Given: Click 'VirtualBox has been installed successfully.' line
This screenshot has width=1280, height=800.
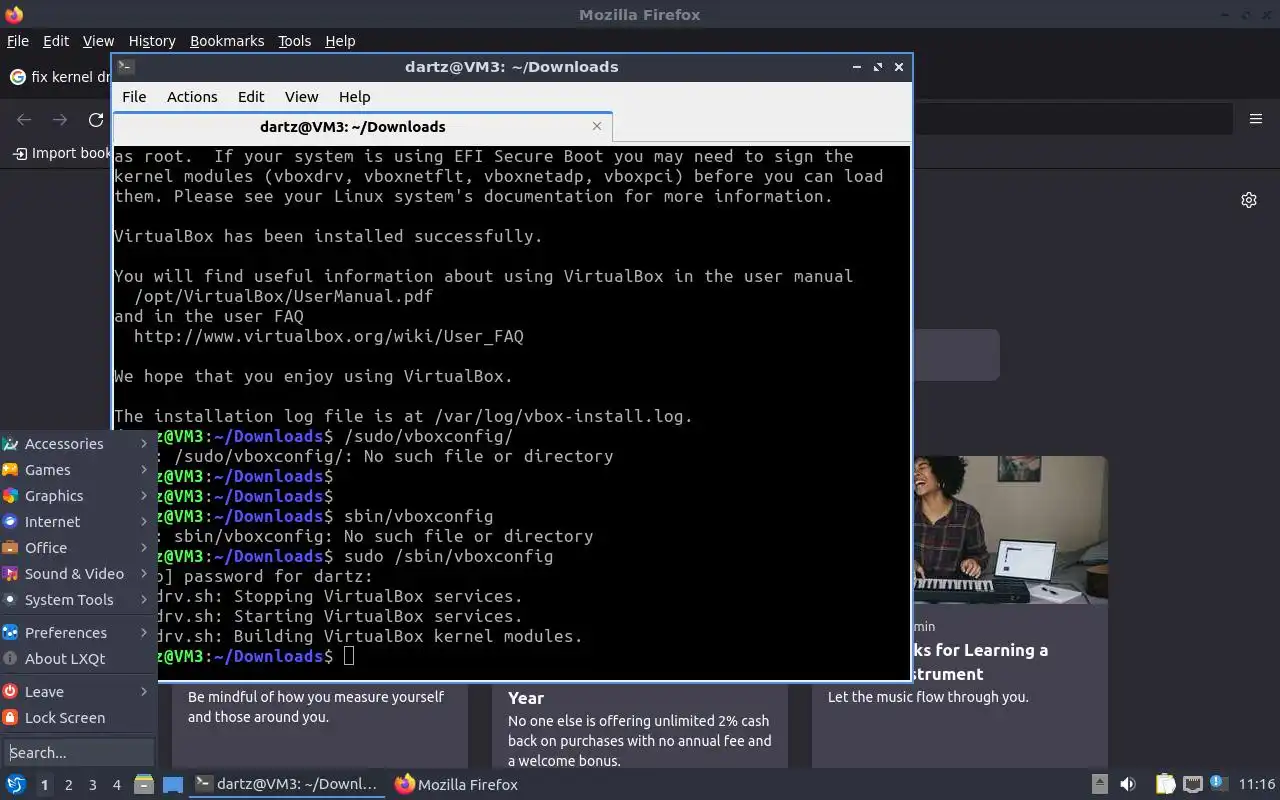Looking at the screenshot, I should (x=328, y=236).
